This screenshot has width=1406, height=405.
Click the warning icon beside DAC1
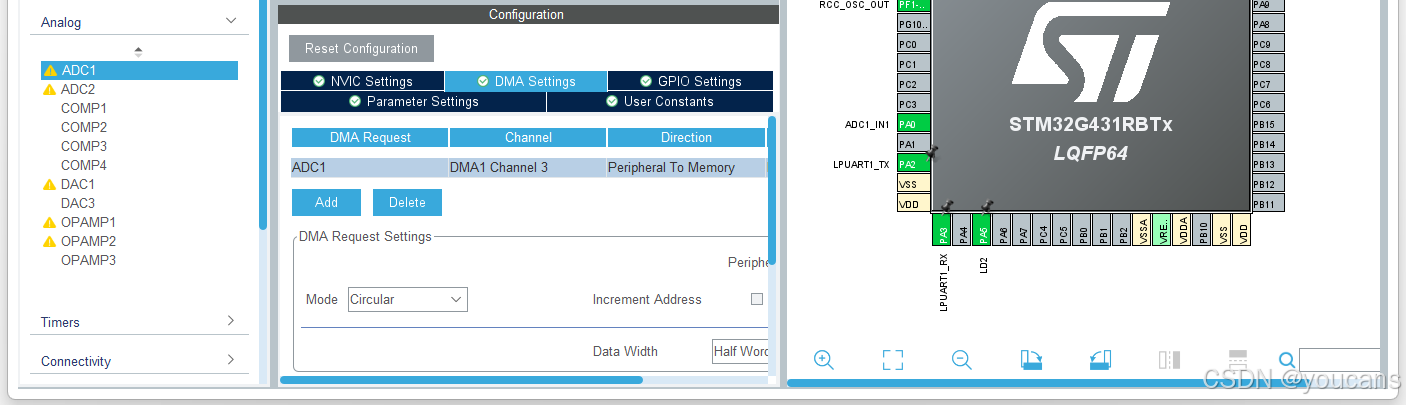tap(49, 185)
